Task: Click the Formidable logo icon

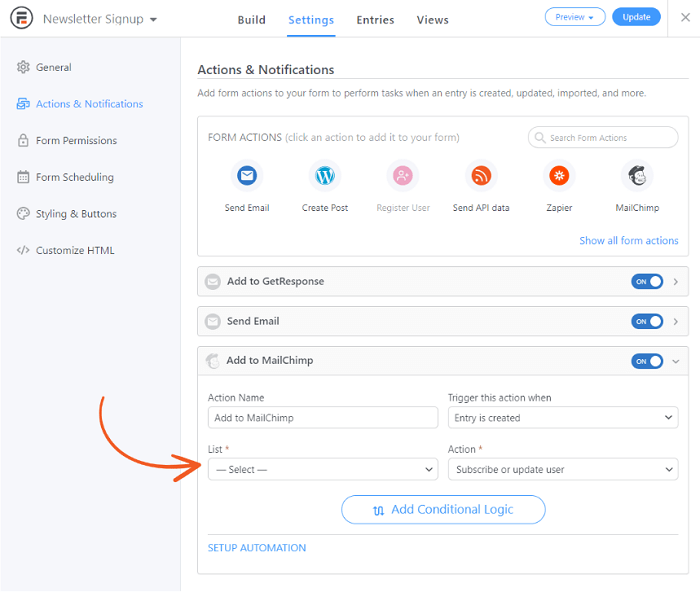Action: point(21,18)
